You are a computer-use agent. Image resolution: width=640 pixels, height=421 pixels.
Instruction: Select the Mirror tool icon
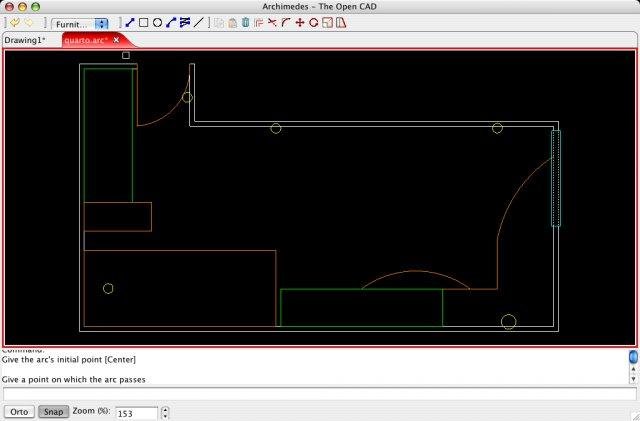341,23
